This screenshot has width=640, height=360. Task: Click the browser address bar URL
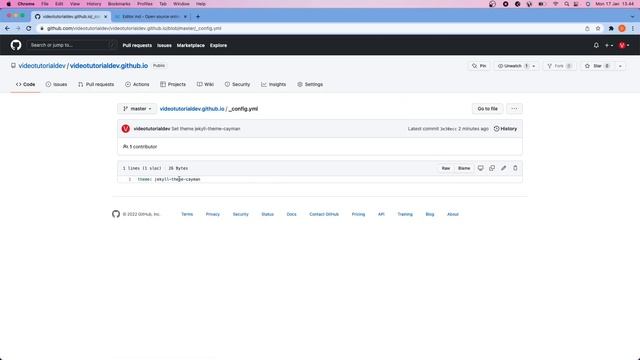pos(134,29)
